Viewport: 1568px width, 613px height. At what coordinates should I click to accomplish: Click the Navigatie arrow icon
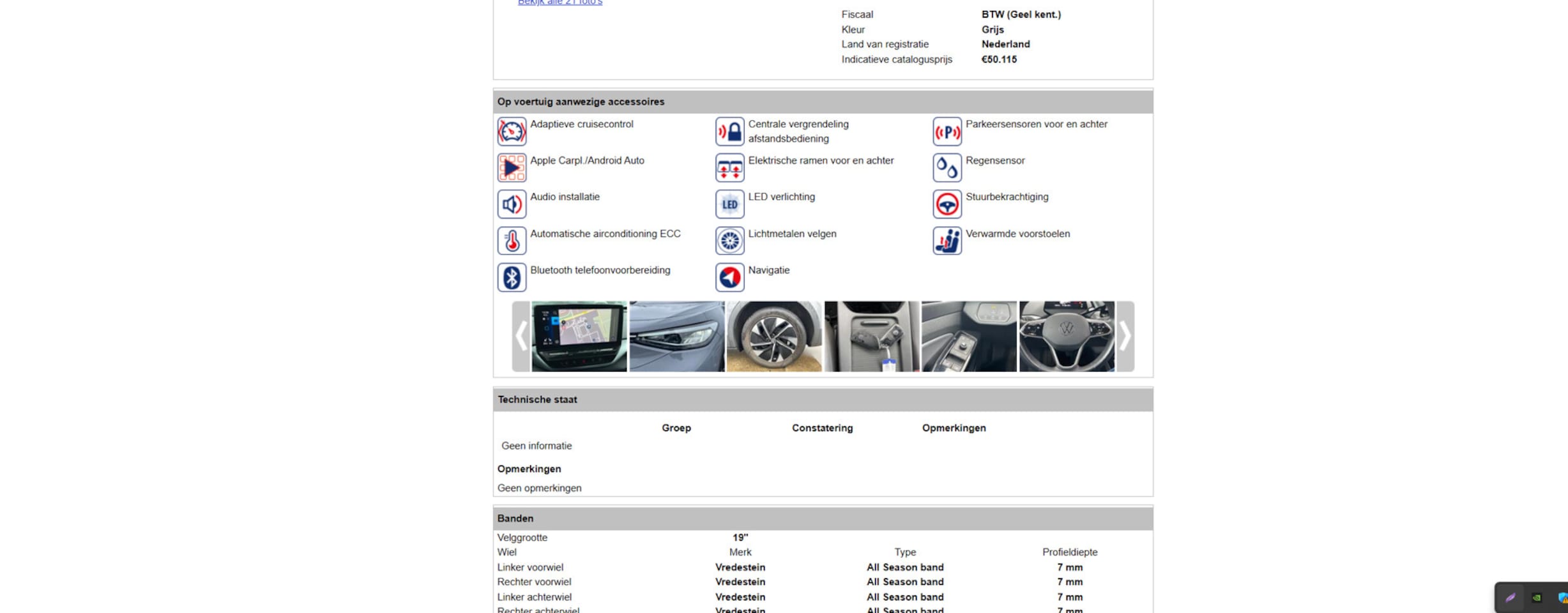729,277
